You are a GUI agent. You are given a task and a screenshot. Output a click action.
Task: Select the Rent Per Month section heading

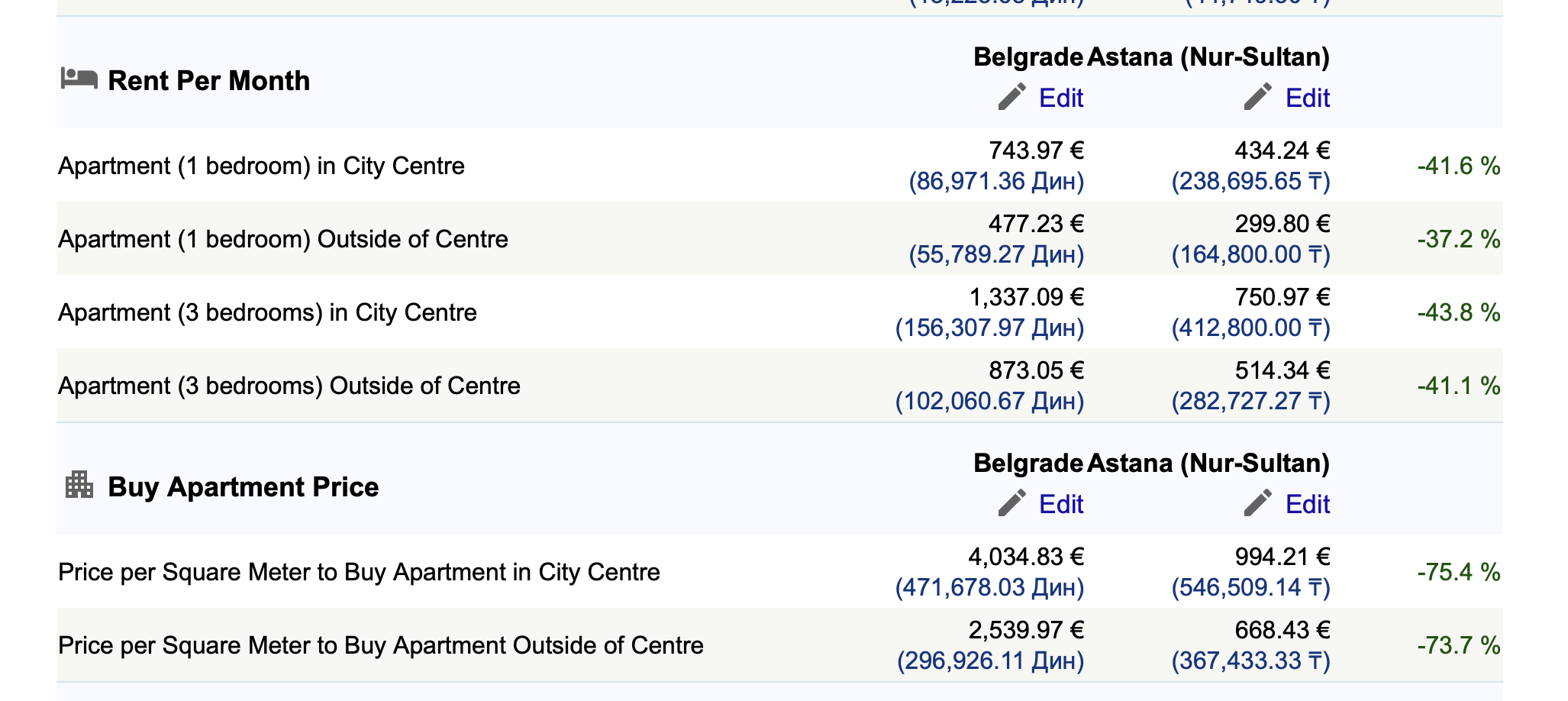(209, 80)
